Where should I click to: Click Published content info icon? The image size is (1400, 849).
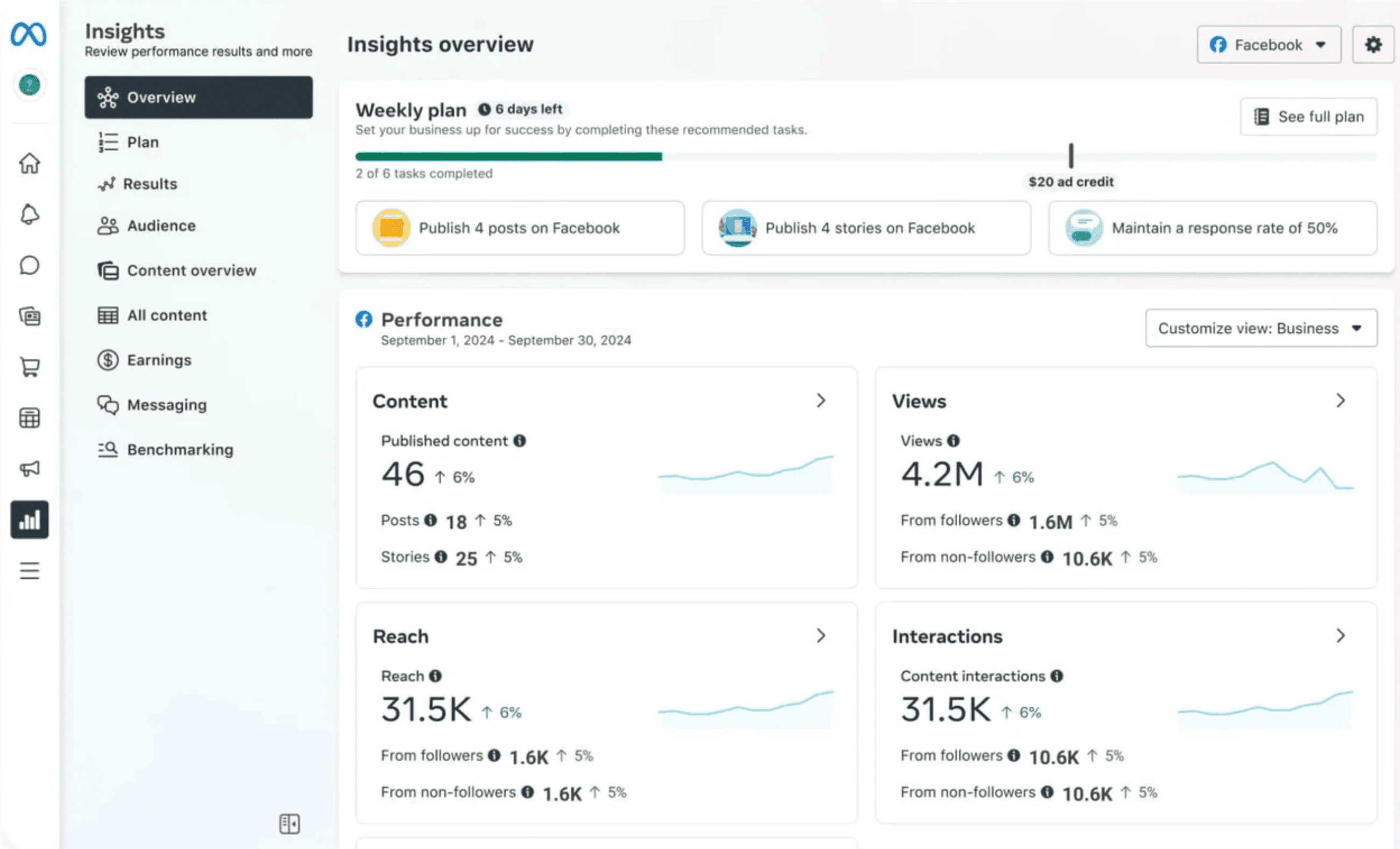tap(519, 441)
